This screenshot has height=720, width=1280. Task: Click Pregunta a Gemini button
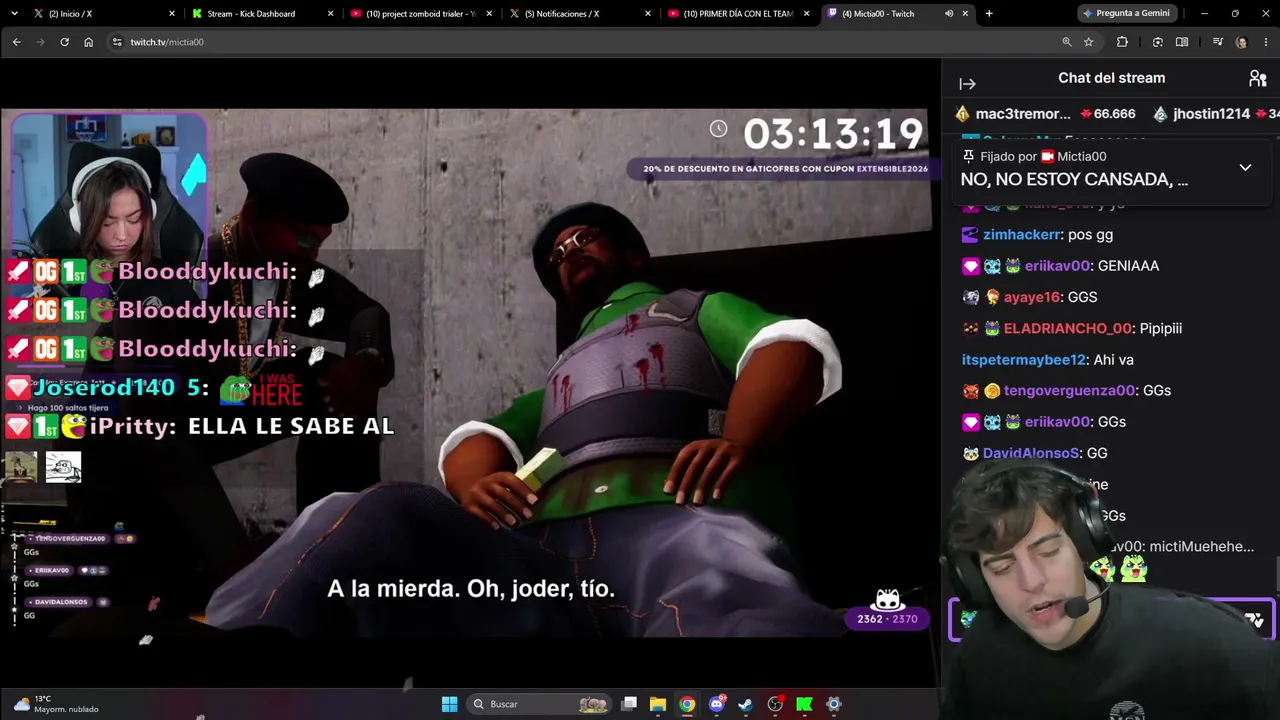pyautogui.click(x=1126, y=14)
